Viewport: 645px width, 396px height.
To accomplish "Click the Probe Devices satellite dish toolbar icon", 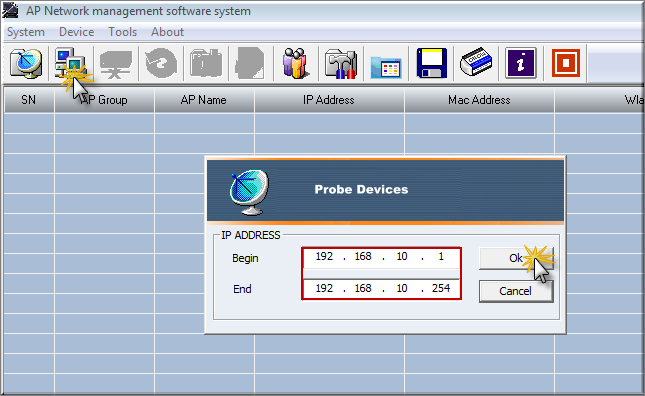I will 26,63.
